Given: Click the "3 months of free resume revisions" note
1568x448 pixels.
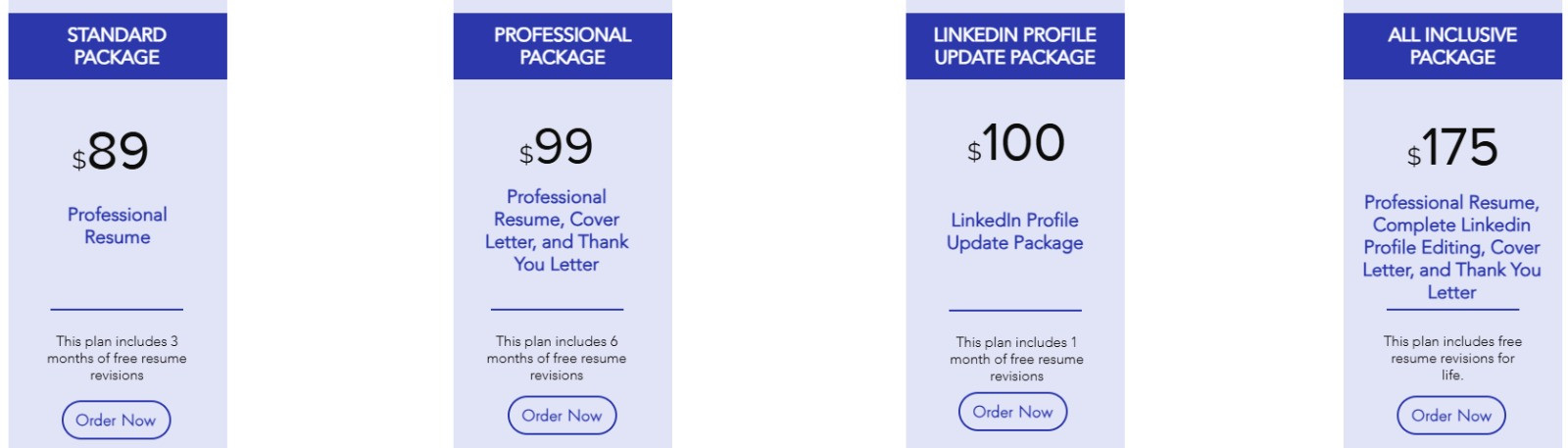Looking at the screenshot, I should point(117,358).
